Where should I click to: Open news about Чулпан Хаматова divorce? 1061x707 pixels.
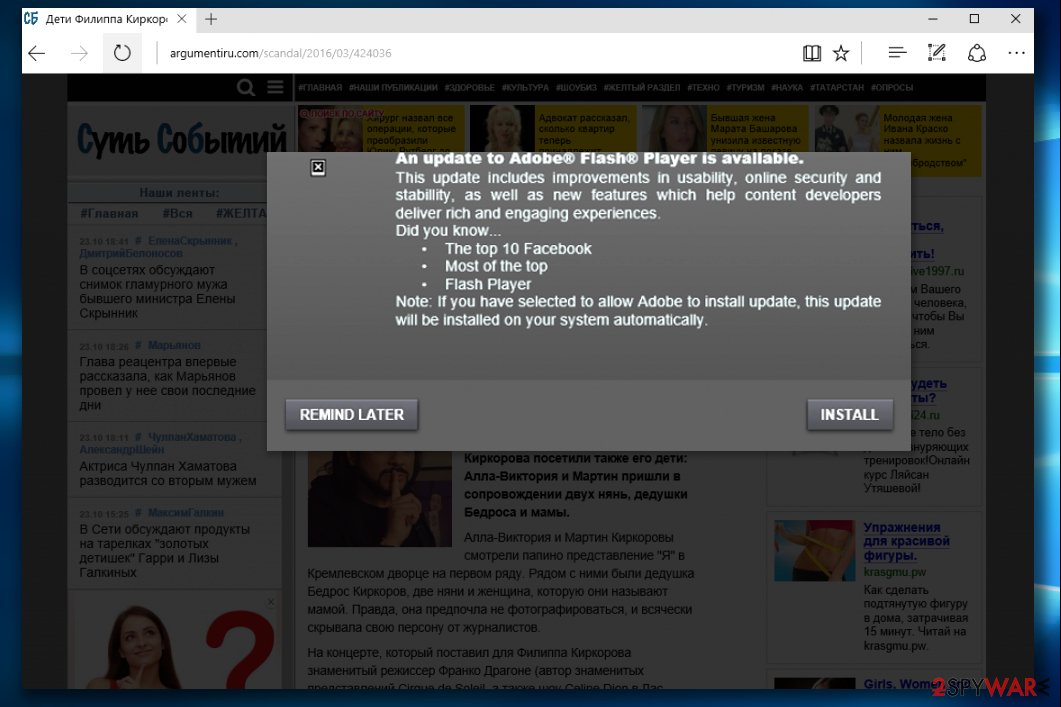(x=167, y=474)
